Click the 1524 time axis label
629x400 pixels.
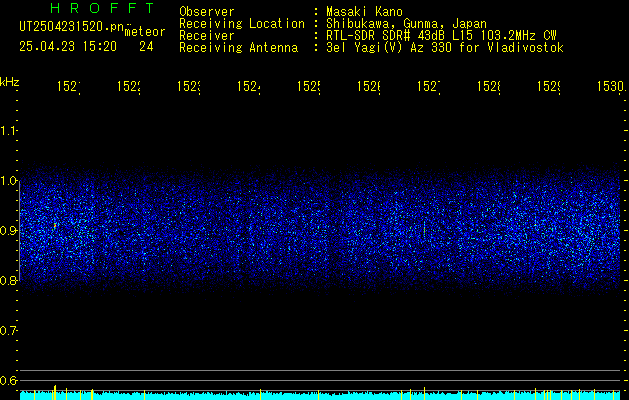coord(249,87)
